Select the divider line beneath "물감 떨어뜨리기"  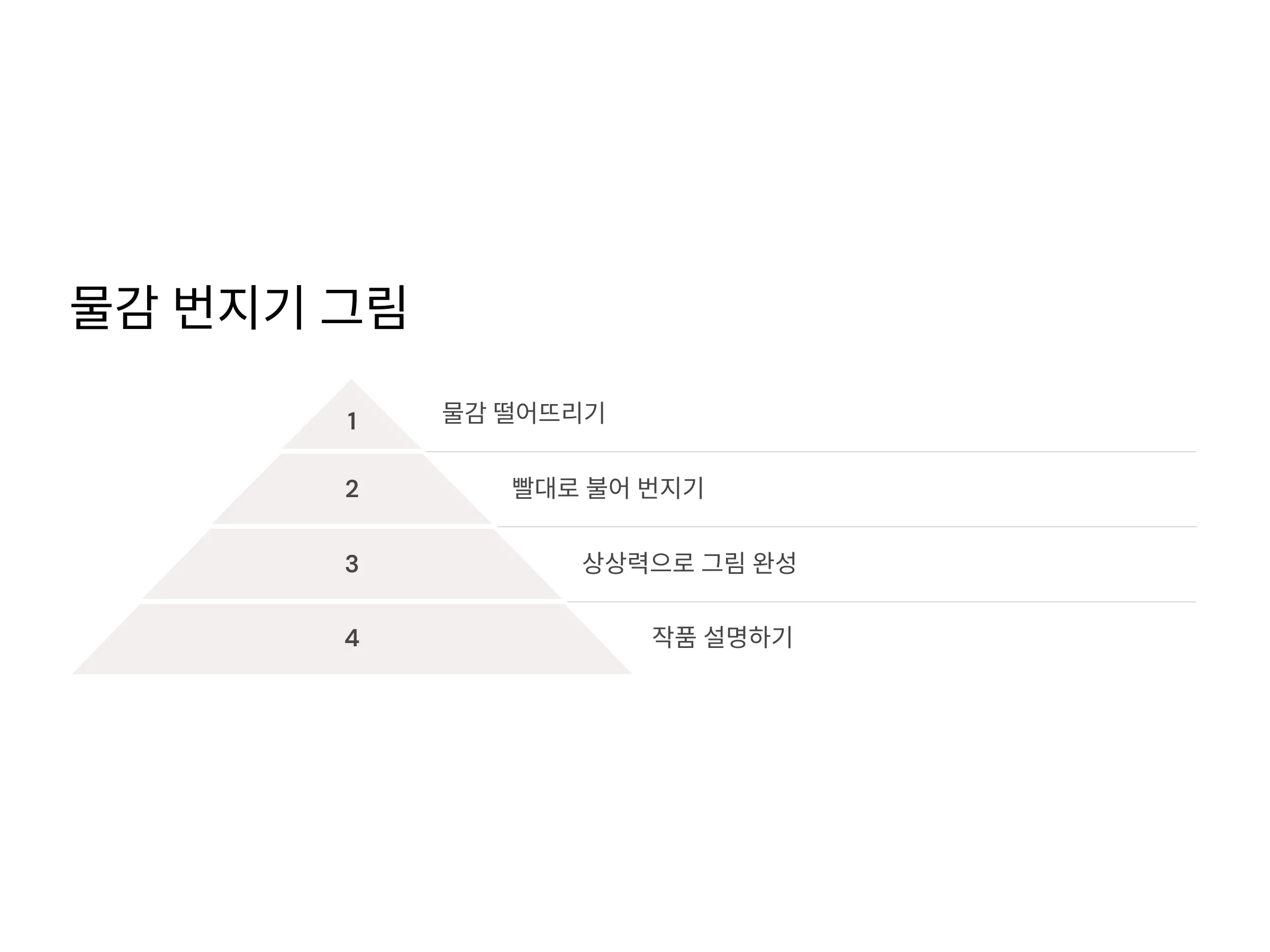[x=811, y=452]
